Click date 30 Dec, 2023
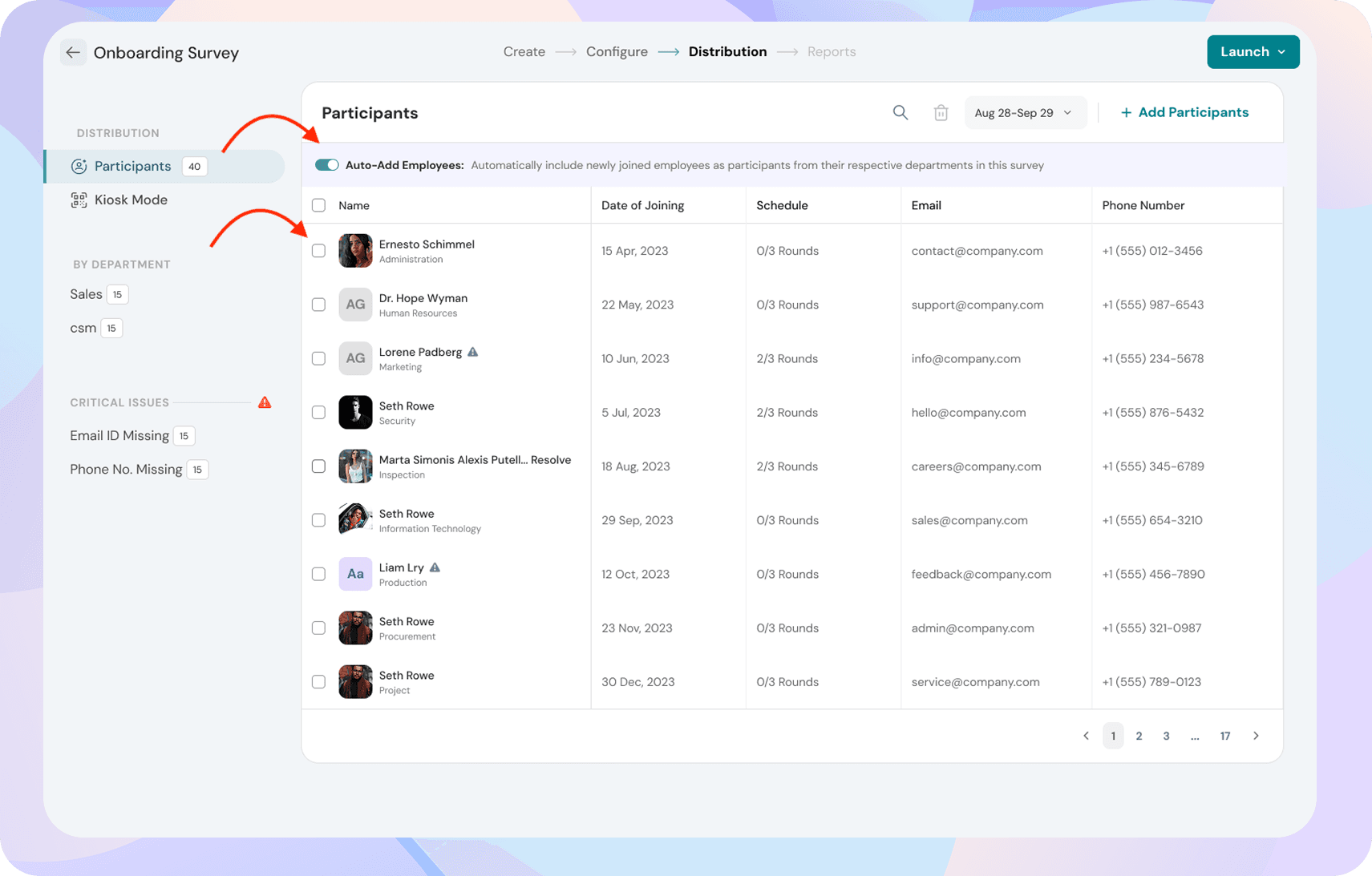 coord(637,682)
